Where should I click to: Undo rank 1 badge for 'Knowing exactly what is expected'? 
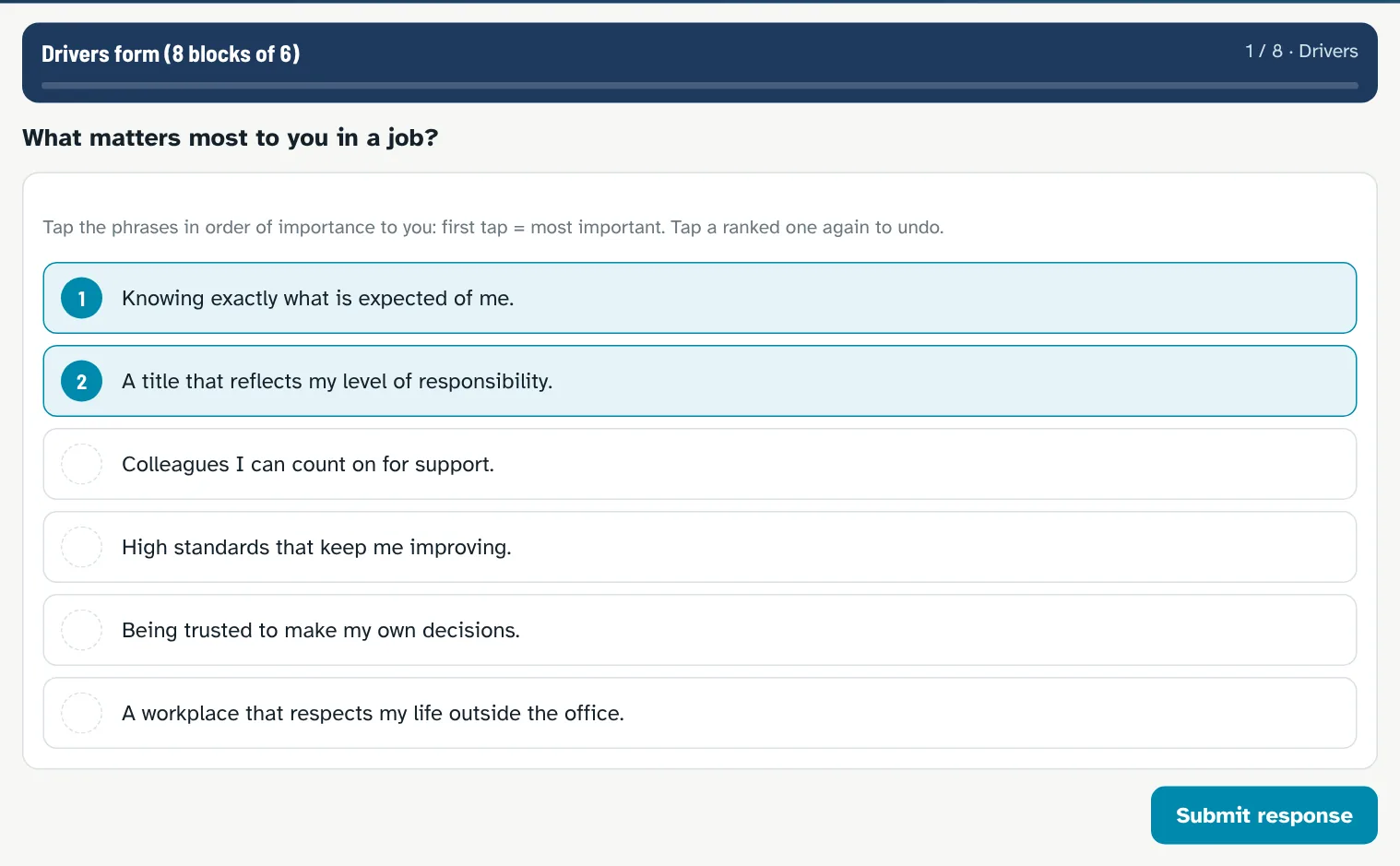tap(81, 298)
